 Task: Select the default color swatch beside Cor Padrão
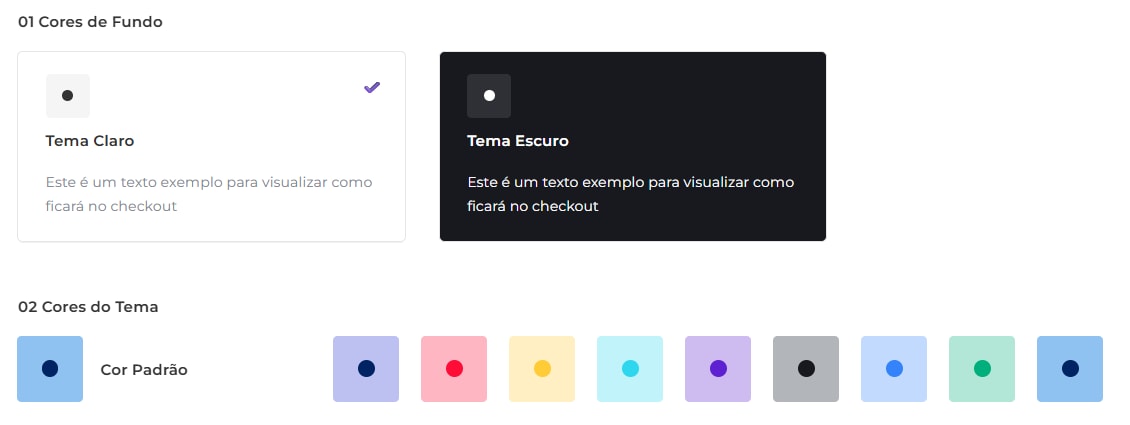(50, 369)
